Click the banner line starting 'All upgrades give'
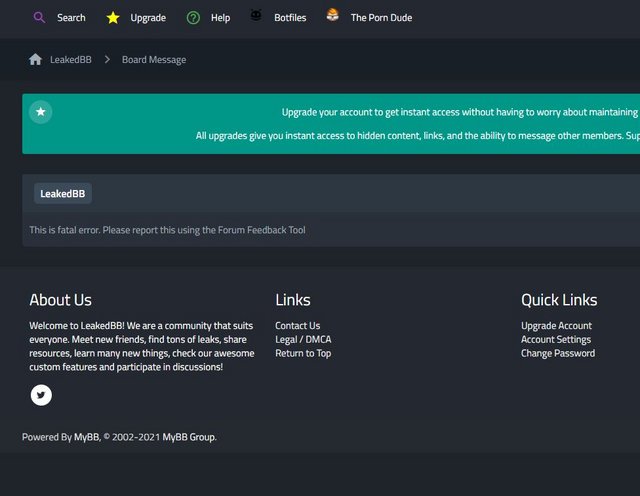 [x=418, y=135]
